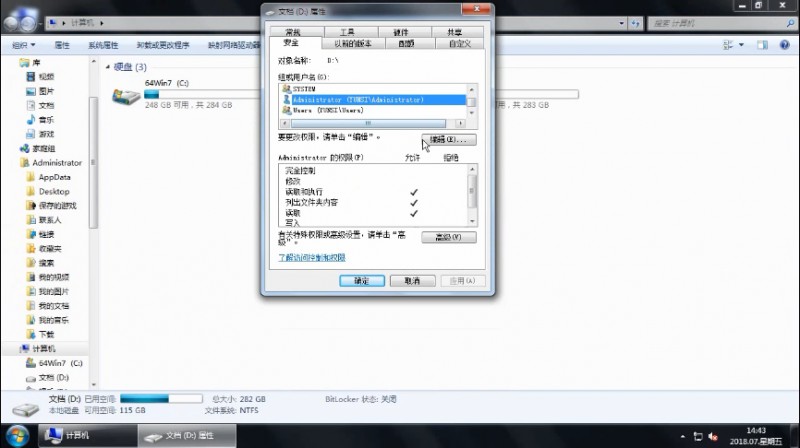800x448 pixels.
Task: Click 取消 Cancel in properties dialog
Action: (412, 281)
